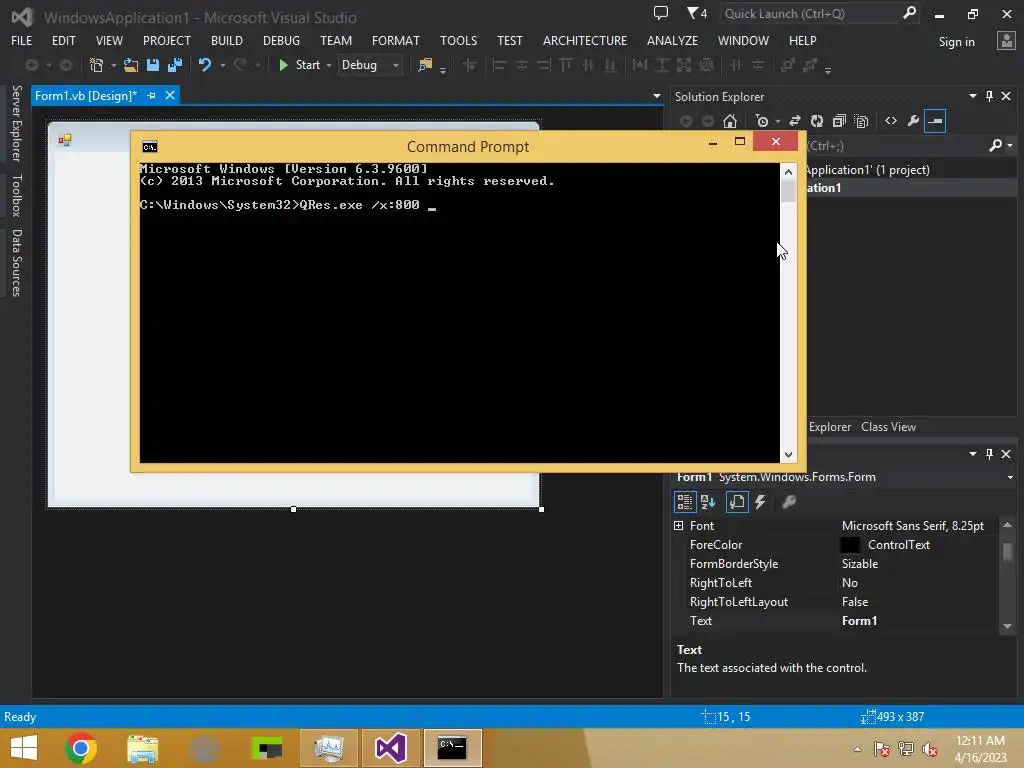Viewport: 1024px width, 768px height.
Task: Select the Form1.vb [Design] tab
Action: (86, 96)
